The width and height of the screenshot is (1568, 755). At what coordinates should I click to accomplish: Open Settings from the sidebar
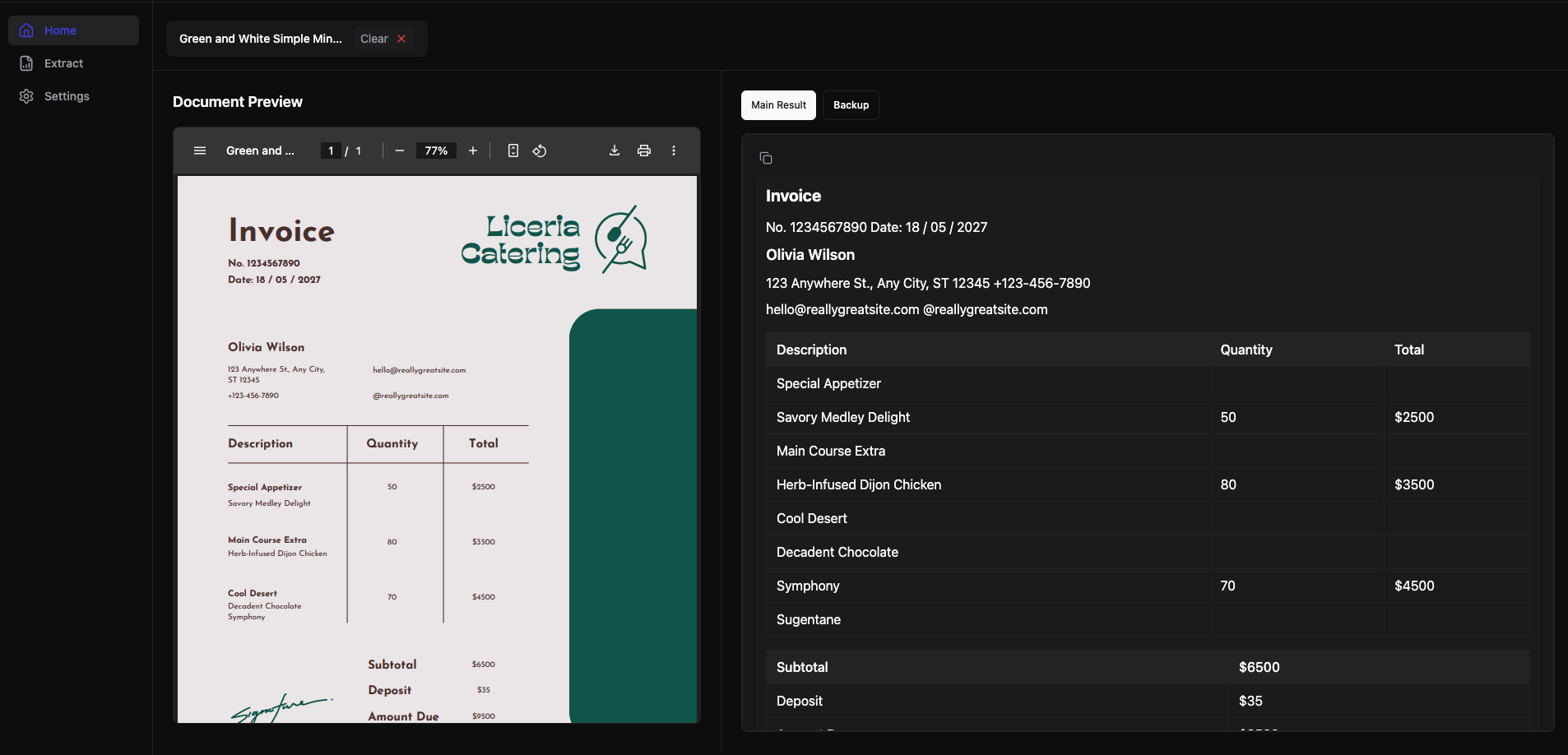(67, 96)
